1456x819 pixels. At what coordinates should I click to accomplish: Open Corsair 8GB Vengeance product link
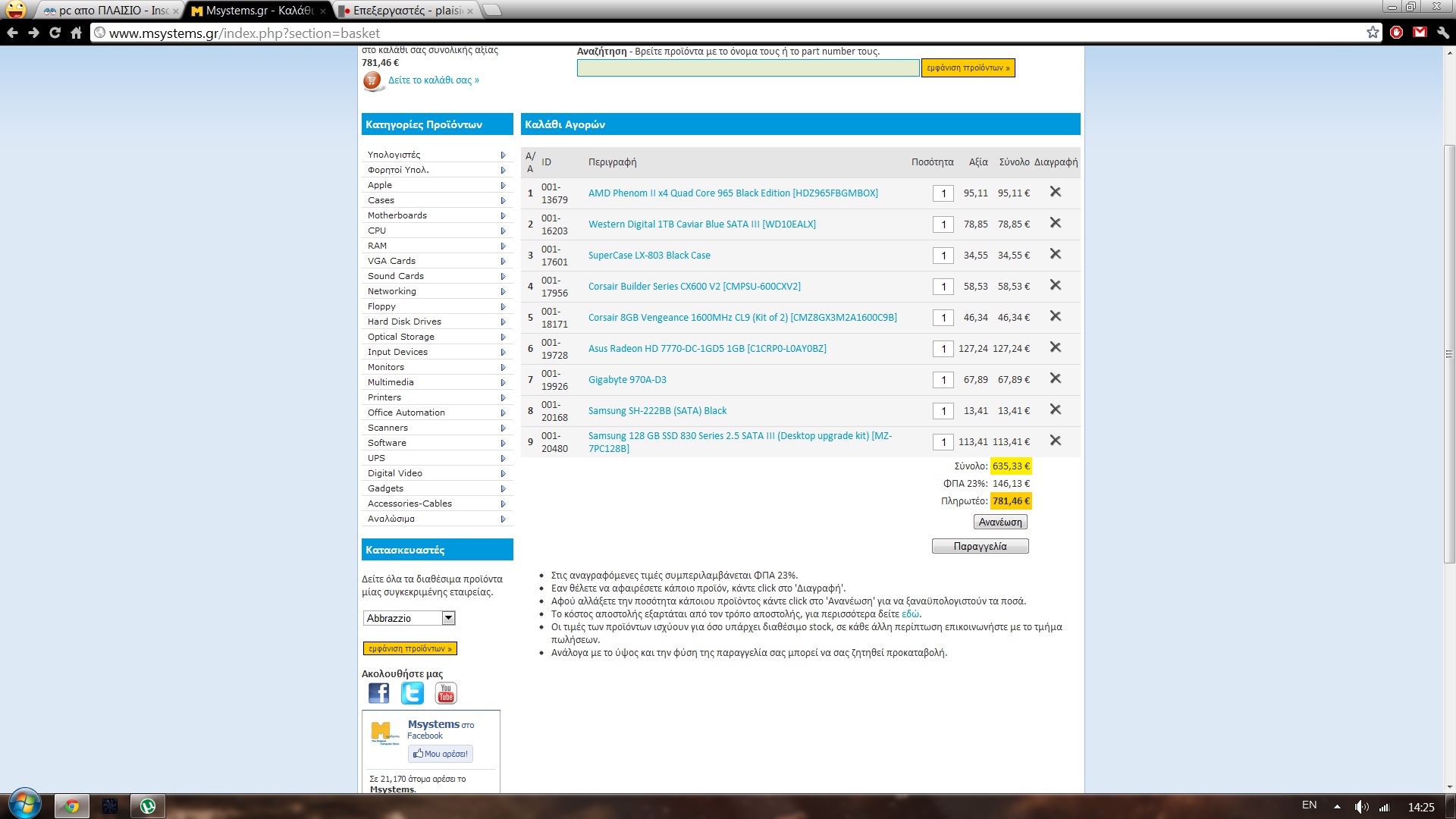click(742, 317)
